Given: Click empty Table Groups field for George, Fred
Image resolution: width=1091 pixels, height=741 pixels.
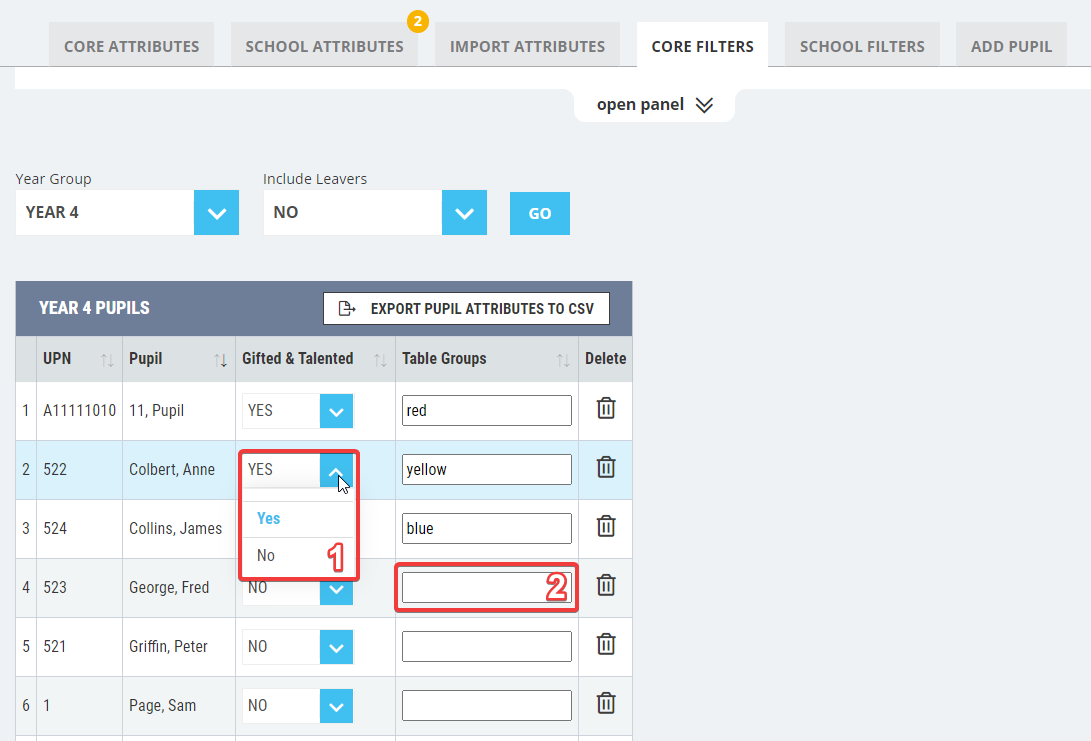Looking at the screenshot, I should coord(487,587).
